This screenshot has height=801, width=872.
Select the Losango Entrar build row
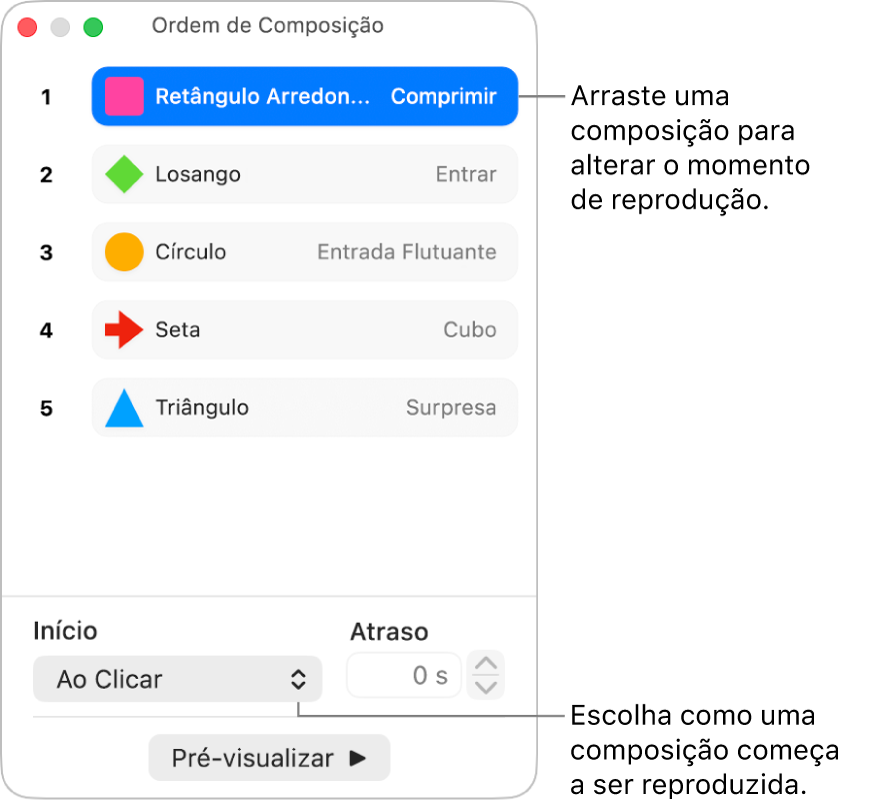click(x=305, y=174)
